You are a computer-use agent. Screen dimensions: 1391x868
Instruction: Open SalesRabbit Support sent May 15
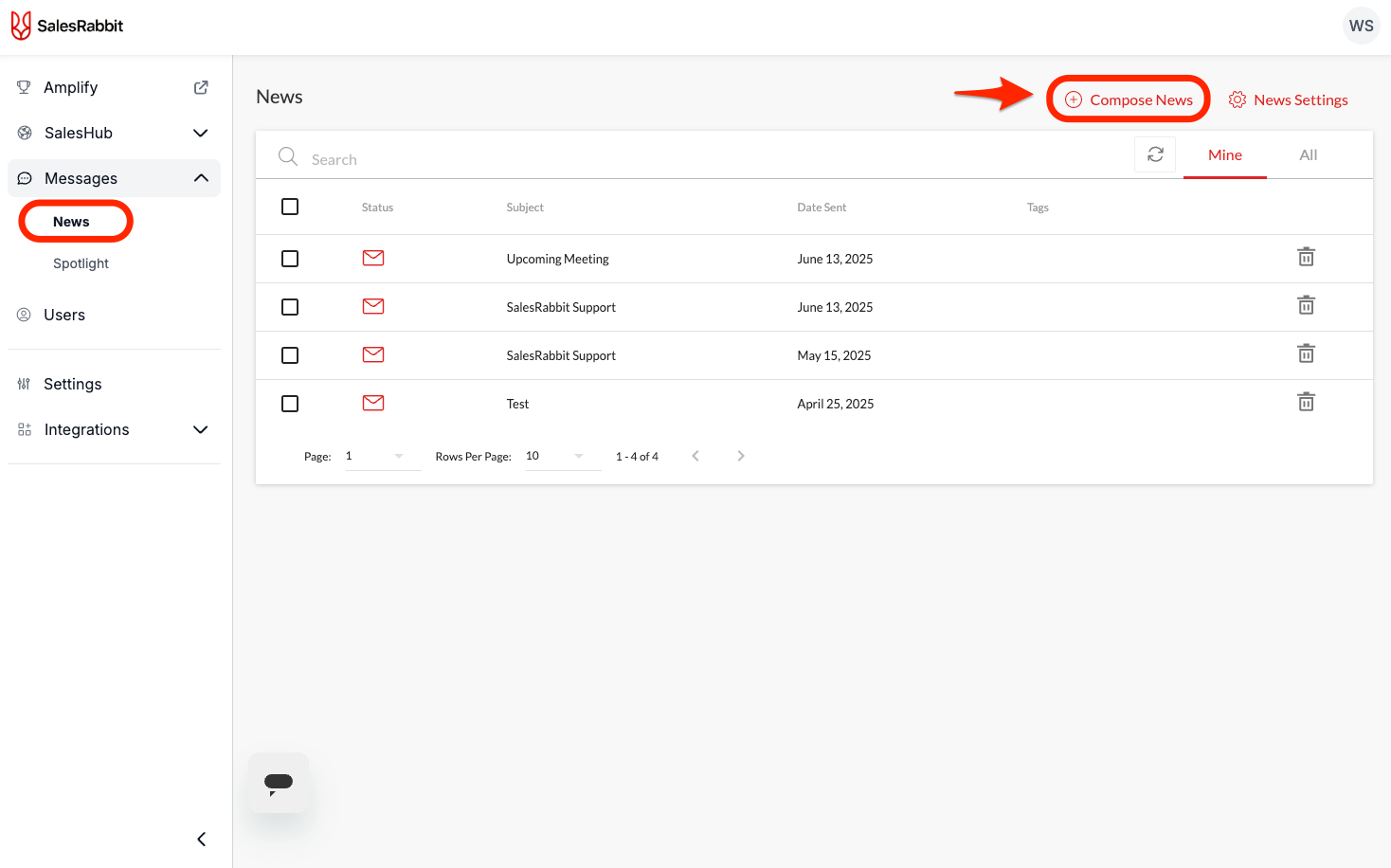(x=561, y=355)
